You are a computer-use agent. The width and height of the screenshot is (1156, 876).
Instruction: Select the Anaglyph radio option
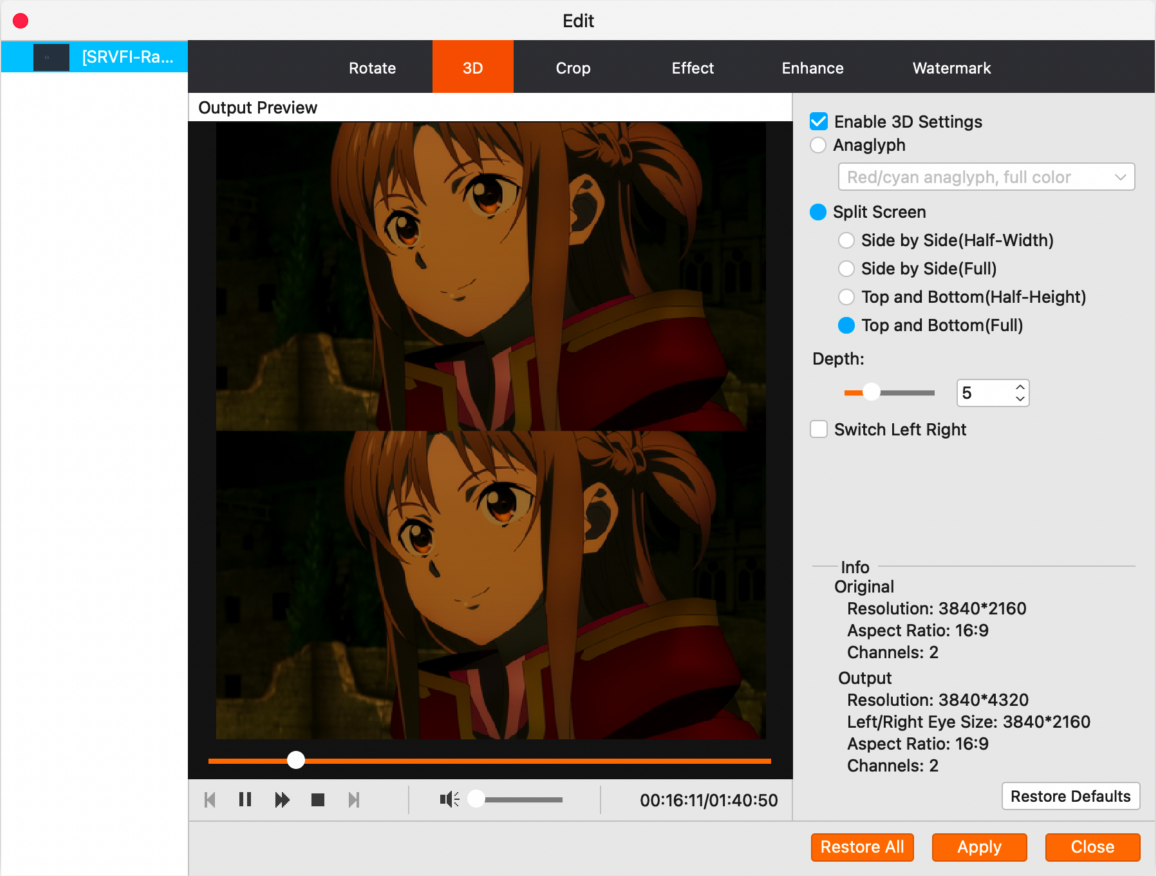click(818, 145)
